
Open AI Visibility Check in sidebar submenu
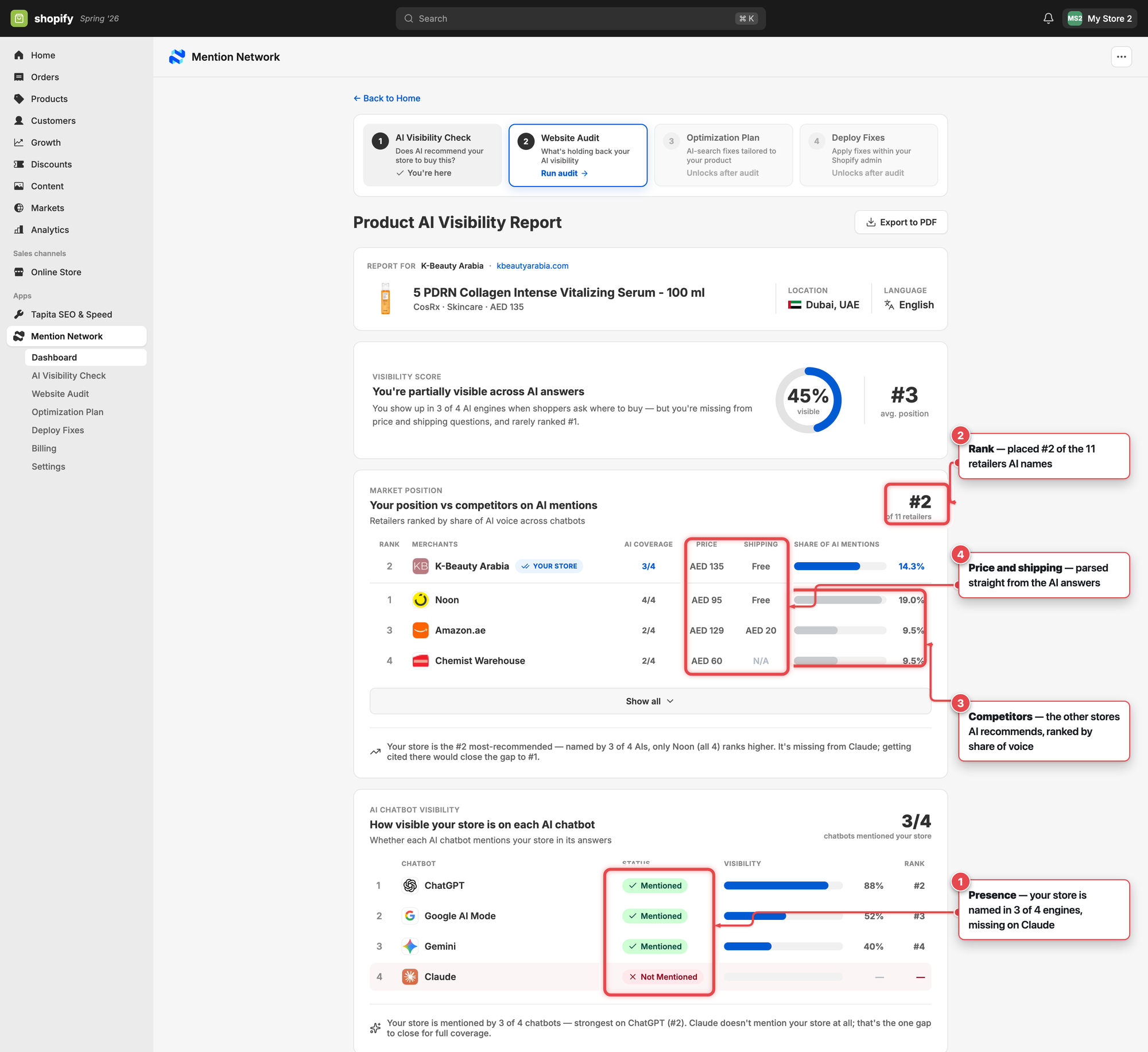68,376
